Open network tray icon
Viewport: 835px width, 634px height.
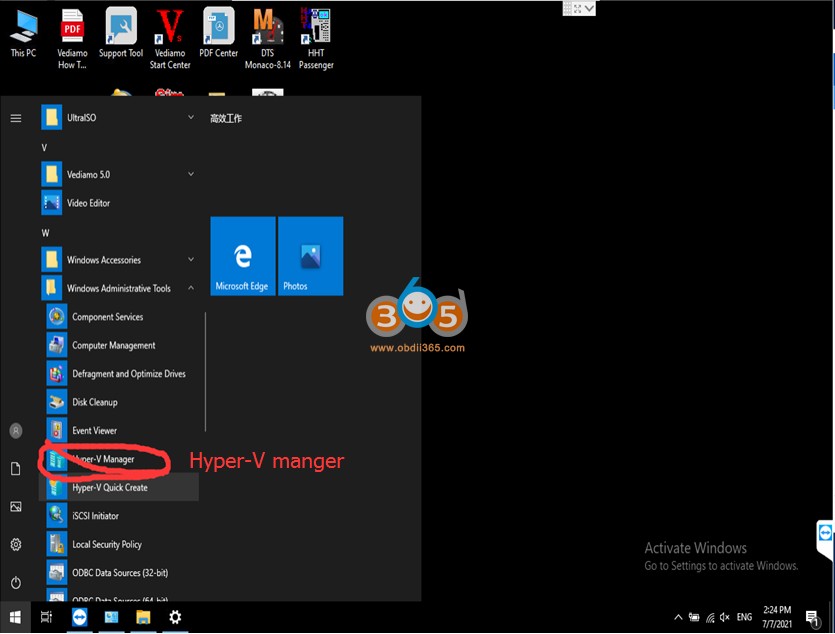pos(710,617)
